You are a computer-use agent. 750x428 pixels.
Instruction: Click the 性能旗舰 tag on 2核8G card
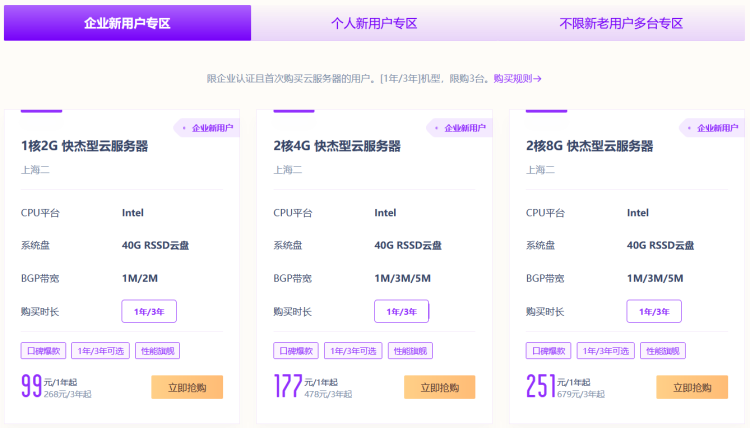pos(663,351)
